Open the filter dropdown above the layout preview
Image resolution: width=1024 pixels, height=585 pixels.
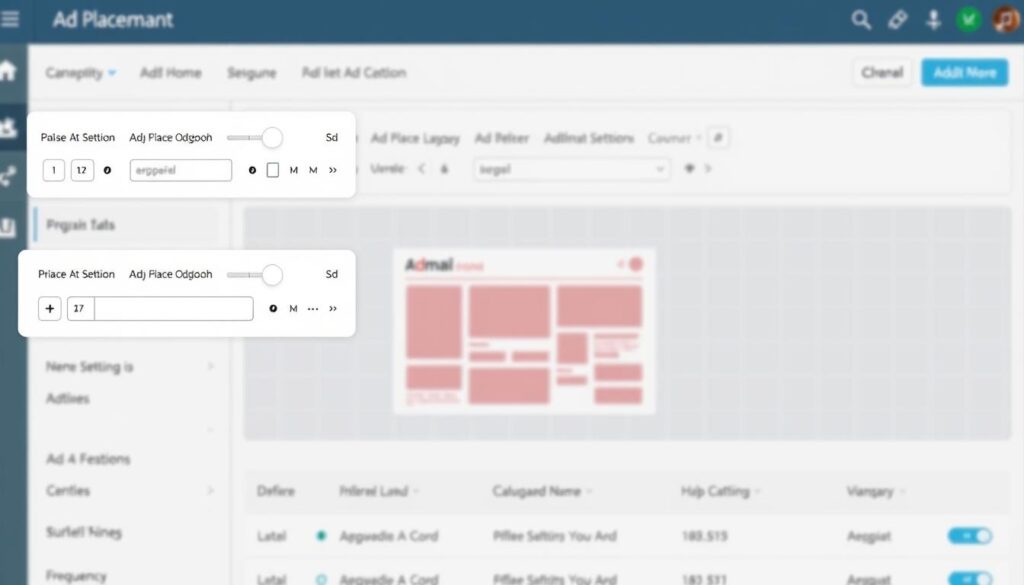(570, 170)
